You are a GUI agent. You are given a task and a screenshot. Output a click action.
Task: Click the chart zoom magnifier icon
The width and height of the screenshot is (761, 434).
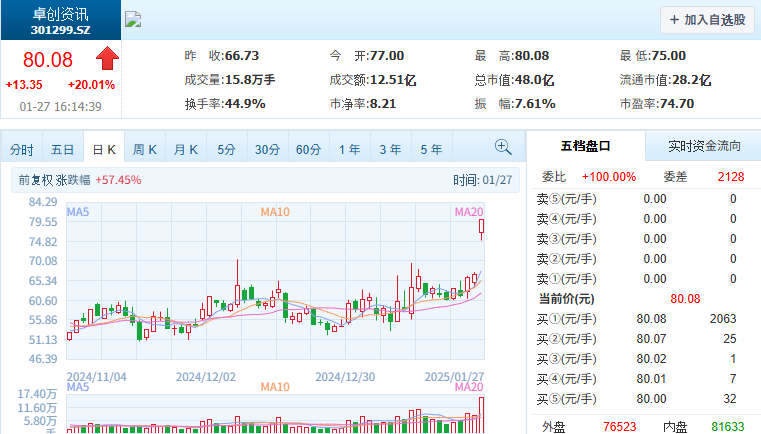click(503, 147)
